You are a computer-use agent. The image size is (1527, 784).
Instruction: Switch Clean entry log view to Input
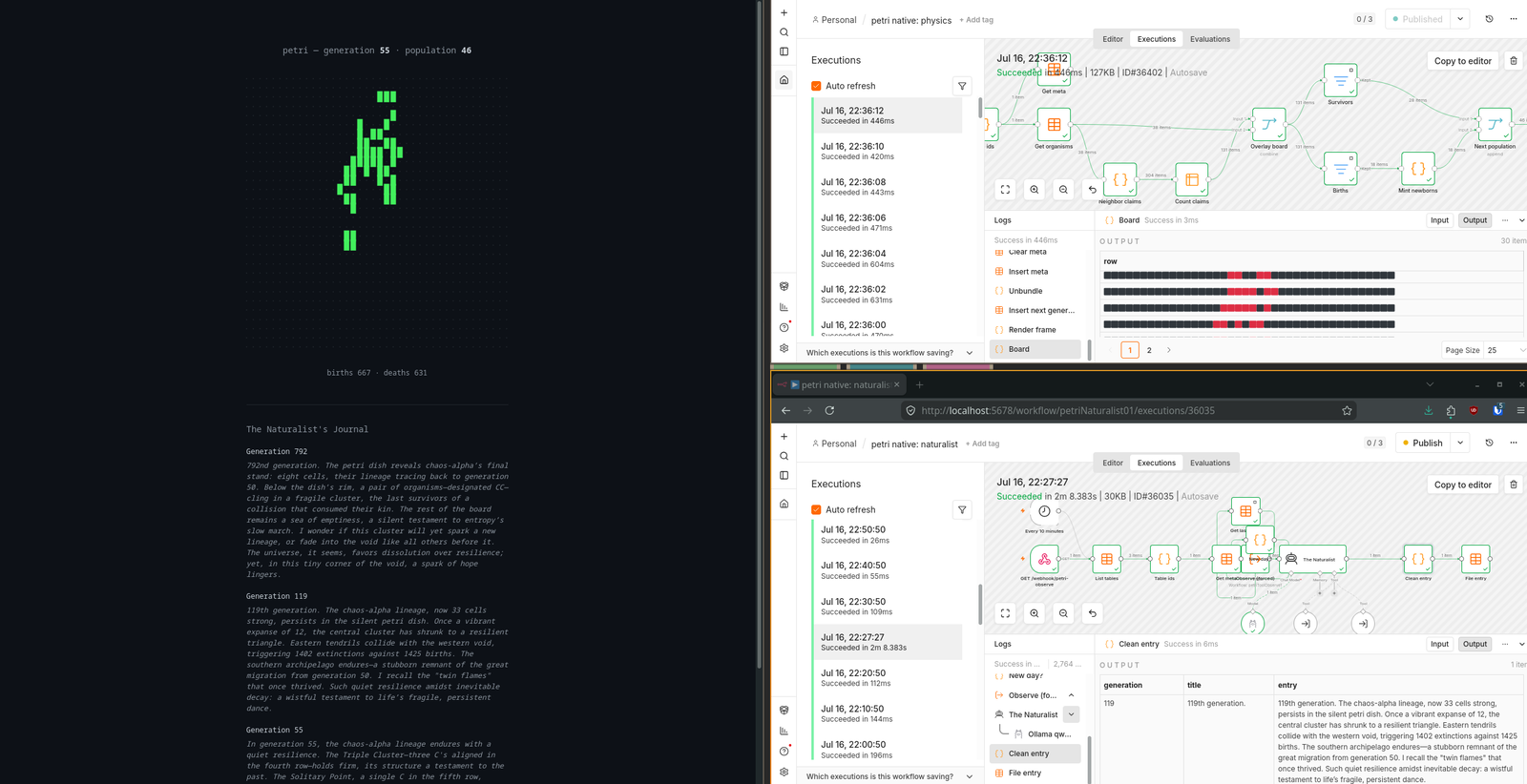pos(1439,644)
